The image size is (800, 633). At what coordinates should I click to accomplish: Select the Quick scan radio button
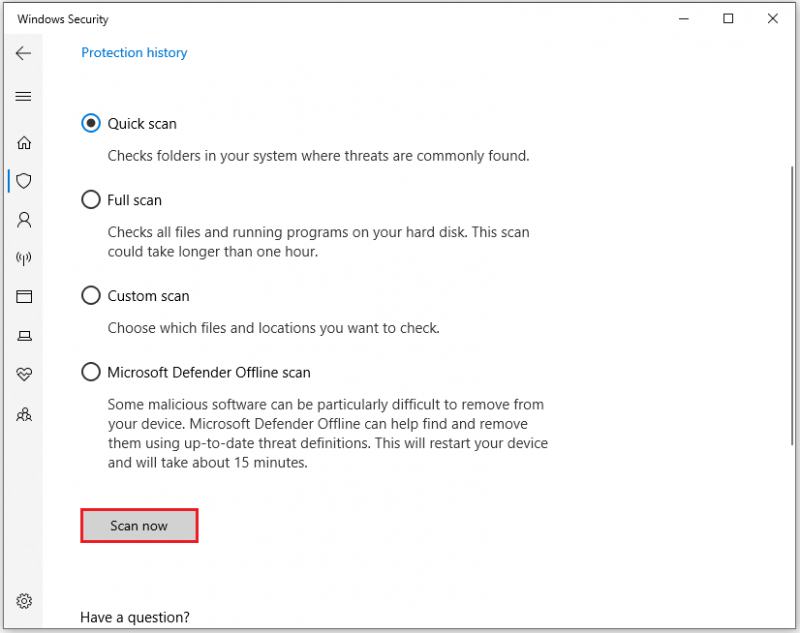[91, 123]
